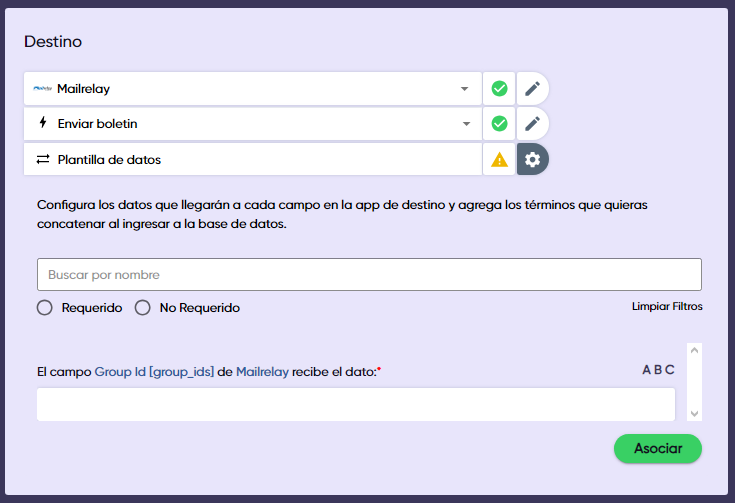The height and width of the screenshot is (503, 735).
Task: Click the yellow warning triangle icon
Action: click(499, 159)
